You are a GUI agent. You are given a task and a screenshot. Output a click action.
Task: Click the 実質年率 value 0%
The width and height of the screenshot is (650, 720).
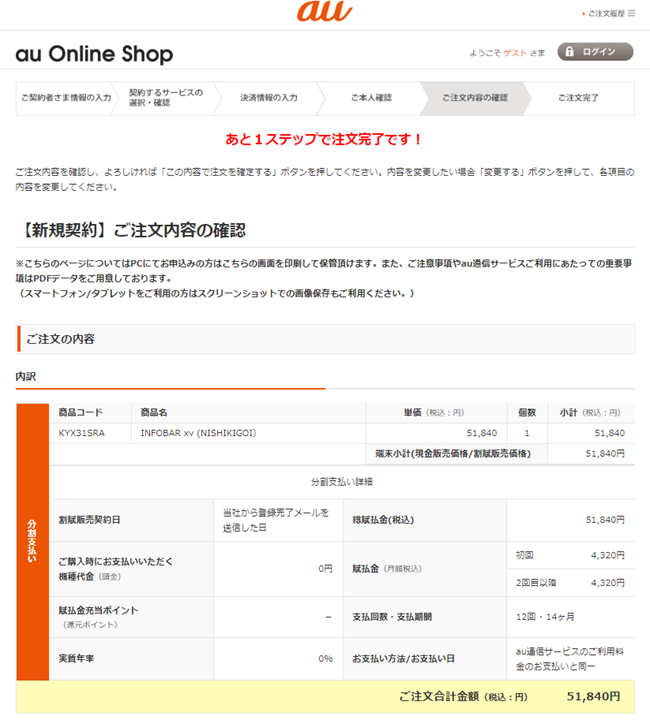click(x=325, y=658)
